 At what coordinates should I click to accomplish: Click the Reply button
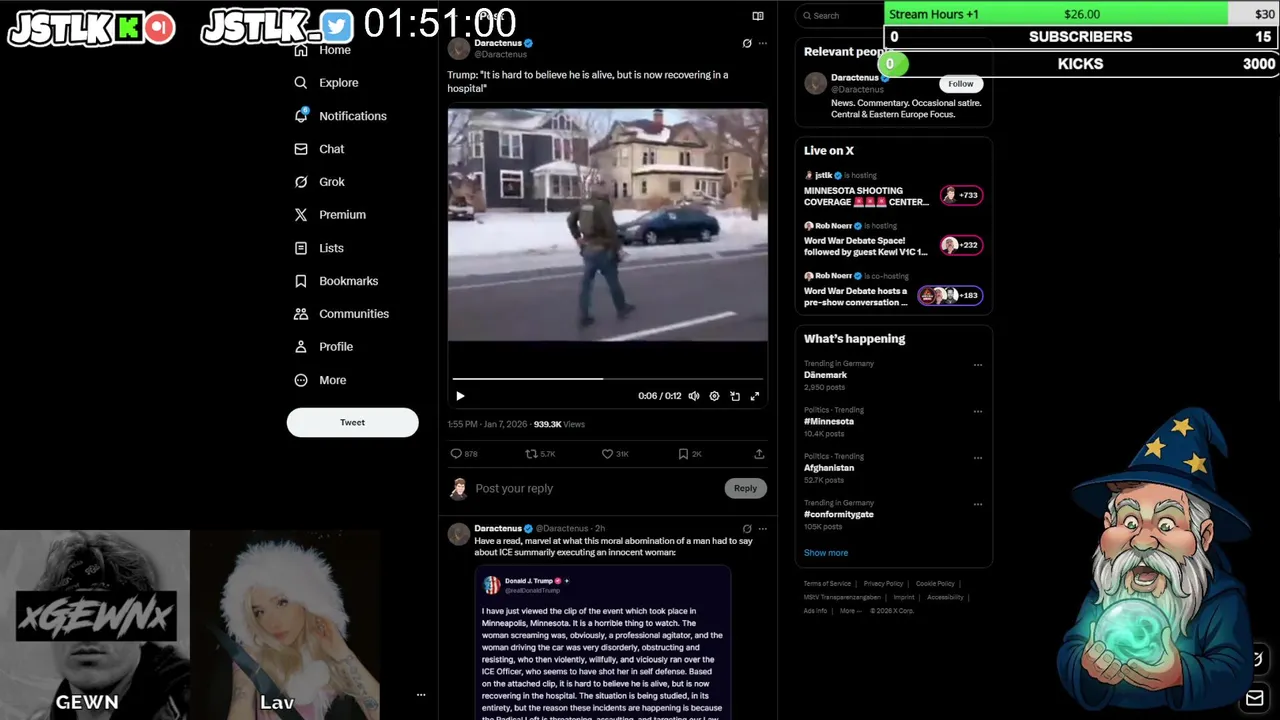(x=745, y=488)
